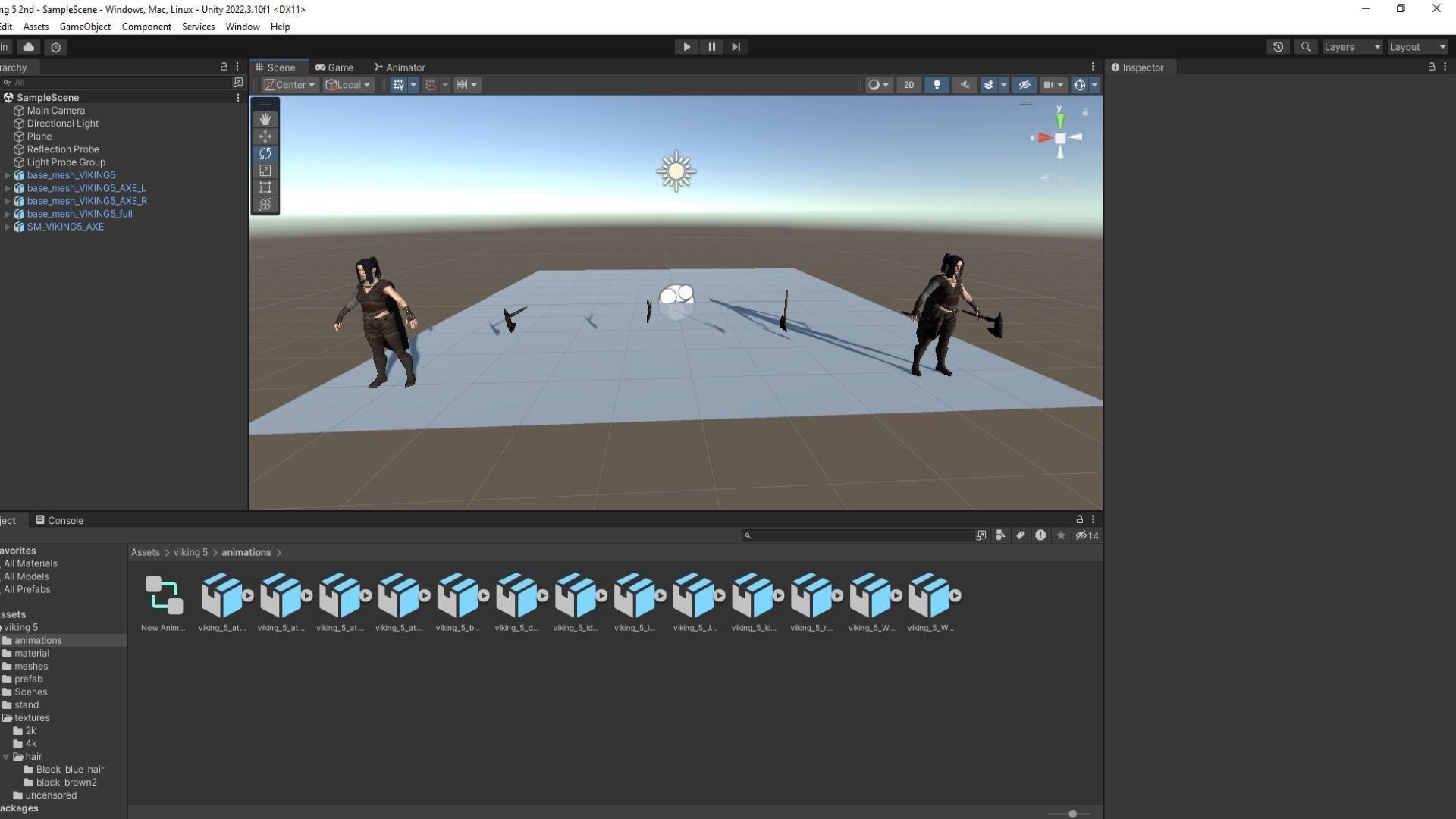Toggle hidden objects visibility in Scene
Viewport: 1456px width, 819px height.
coord(1024,85)
